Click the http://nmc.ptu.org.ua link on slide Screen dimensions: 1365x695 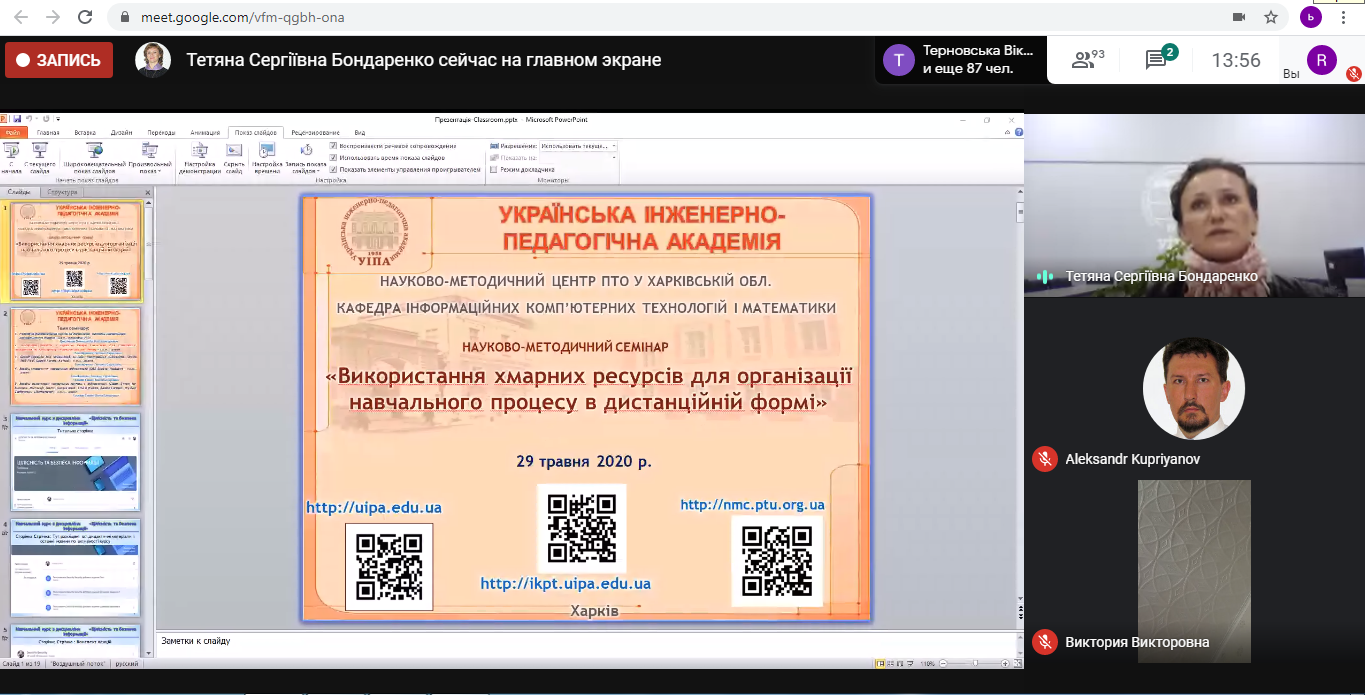click(x=753, y=505)
